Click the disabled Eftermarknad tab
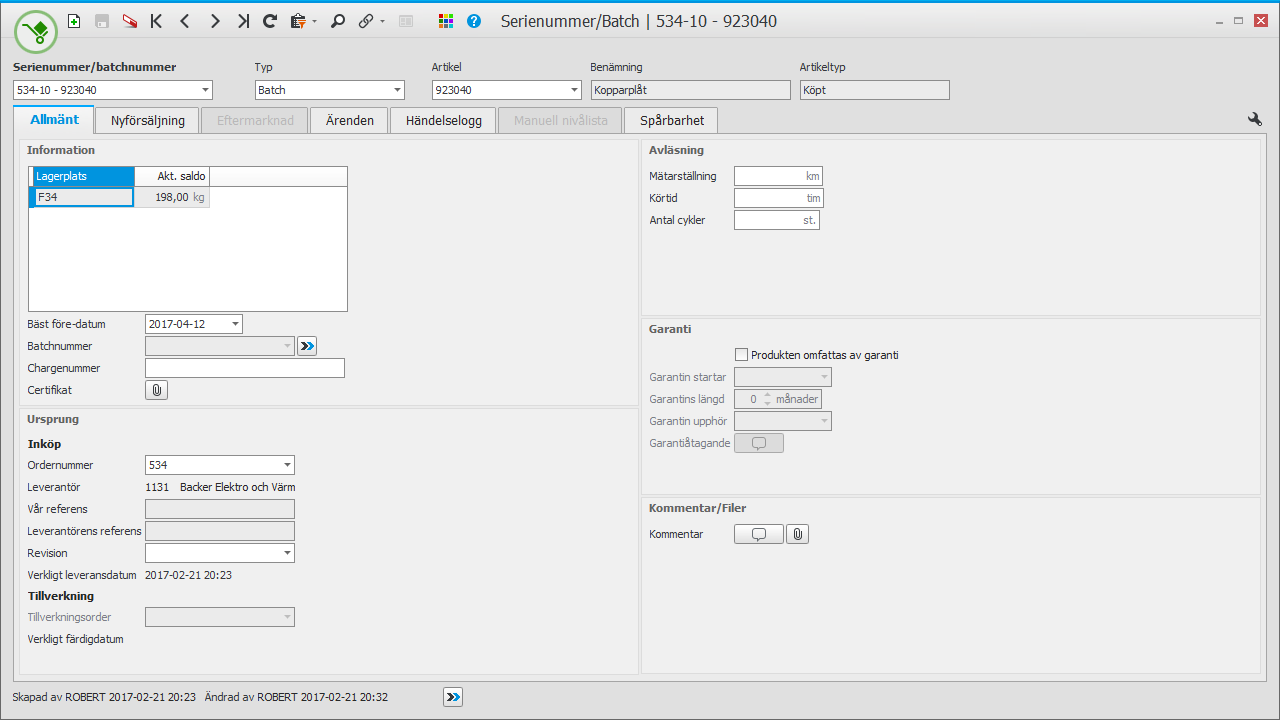1280x720 pixels. pos(254,120)
